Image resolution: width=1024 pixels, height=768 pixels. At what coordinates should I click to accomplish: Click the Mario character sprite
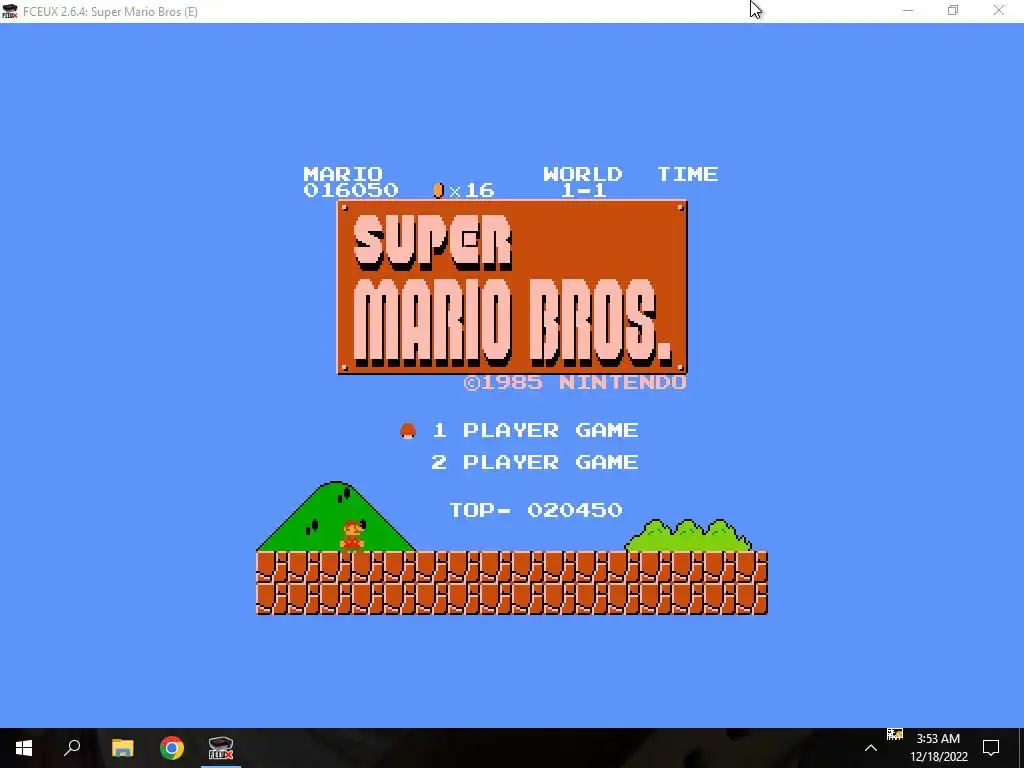click(351, 536)
